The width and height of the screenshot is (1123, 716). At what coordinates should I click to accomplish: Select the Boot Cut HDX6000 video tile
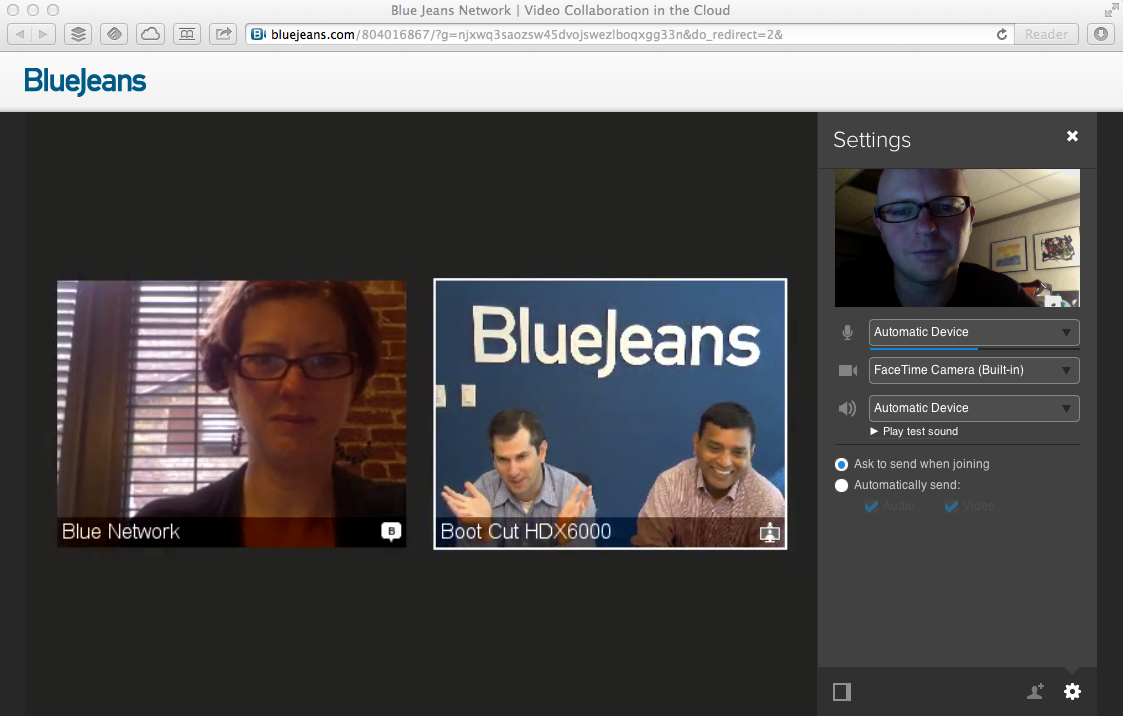point(610,414)
